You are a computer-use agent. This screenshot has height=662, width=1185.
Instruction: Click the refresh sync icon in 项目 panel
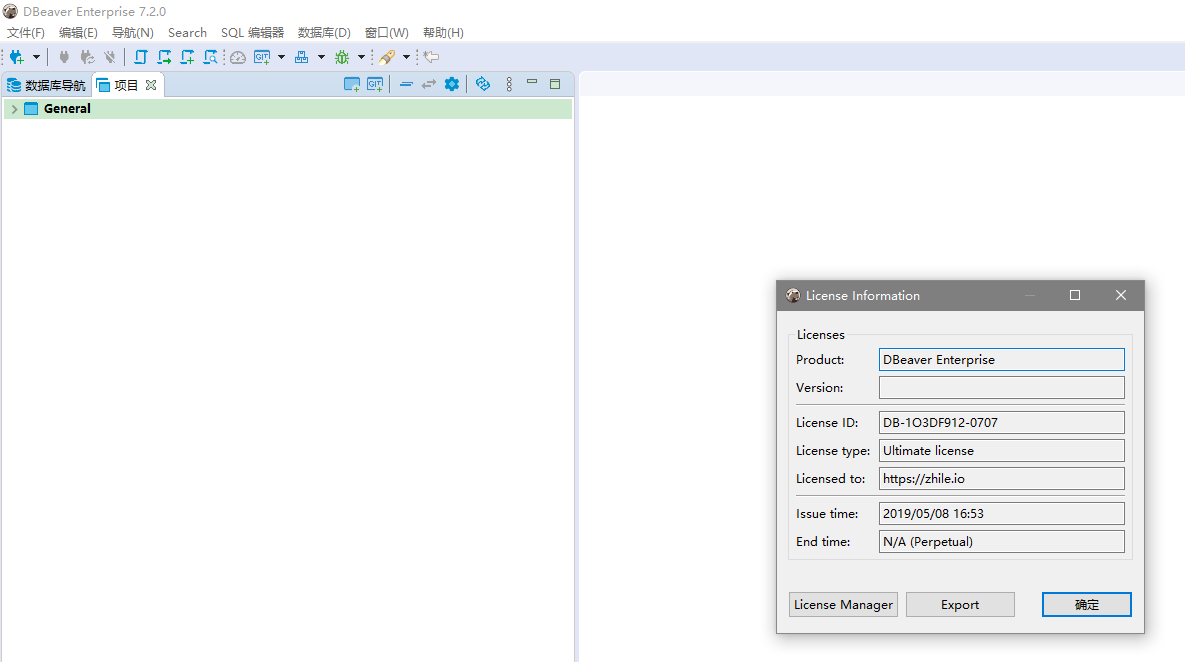click(x=483, y=84)
